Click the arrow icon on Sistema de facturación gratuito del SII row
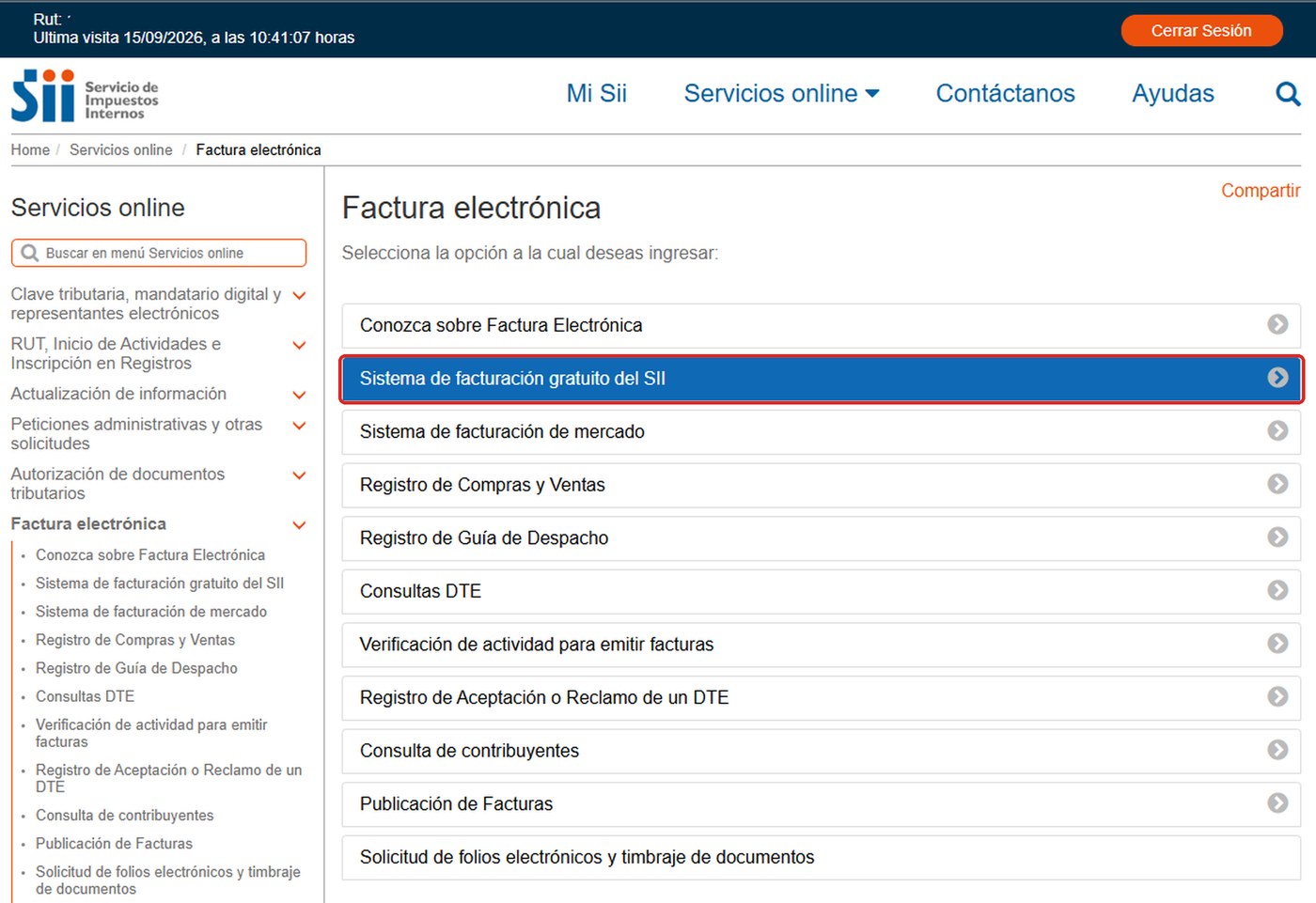Viewport: 1316px width, 903px height. [x=1277, y=378]
